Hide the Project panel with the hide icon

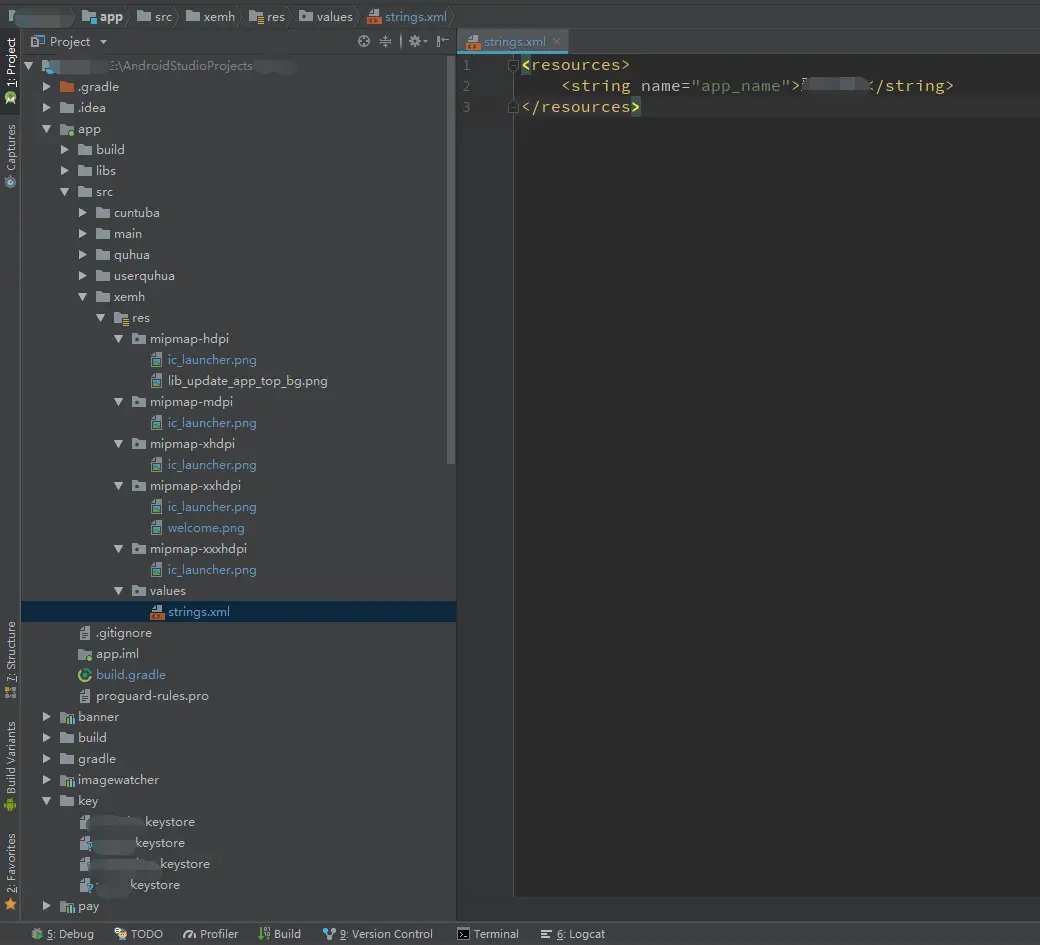[x=442, y=41]
